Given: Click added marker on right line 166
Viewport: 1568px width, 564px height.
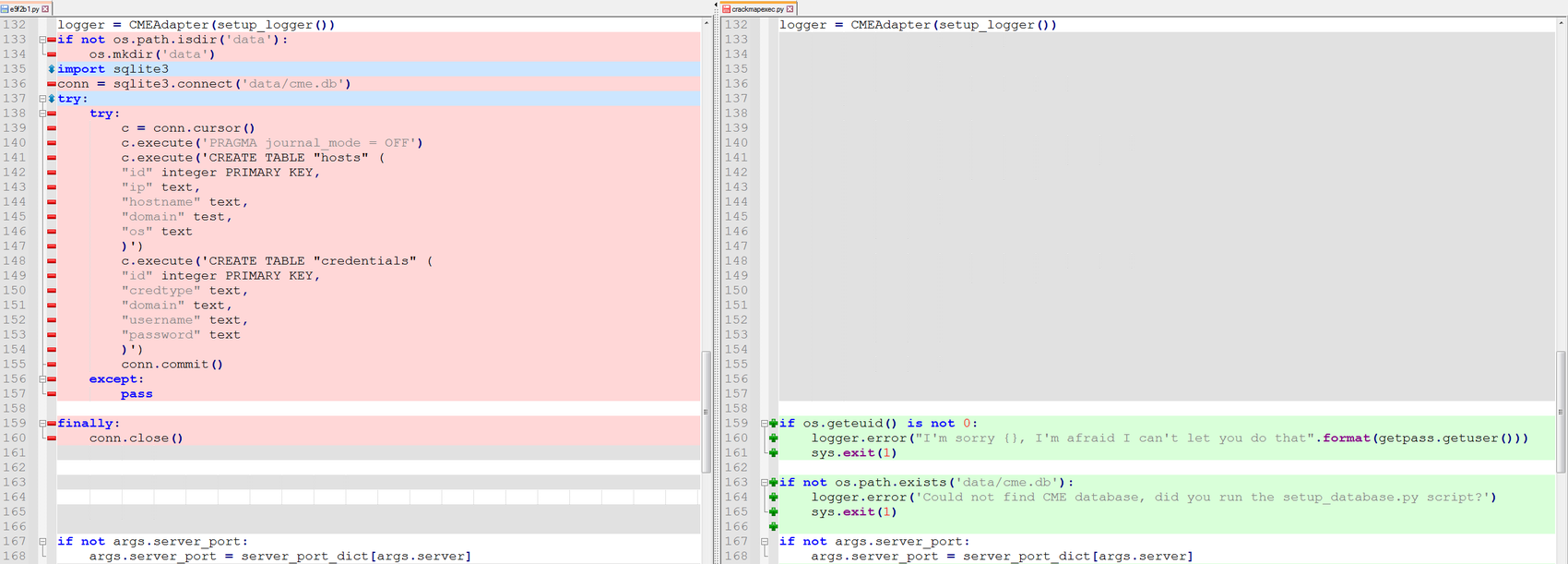Looking at the screenshot, I should click(774, 527).
